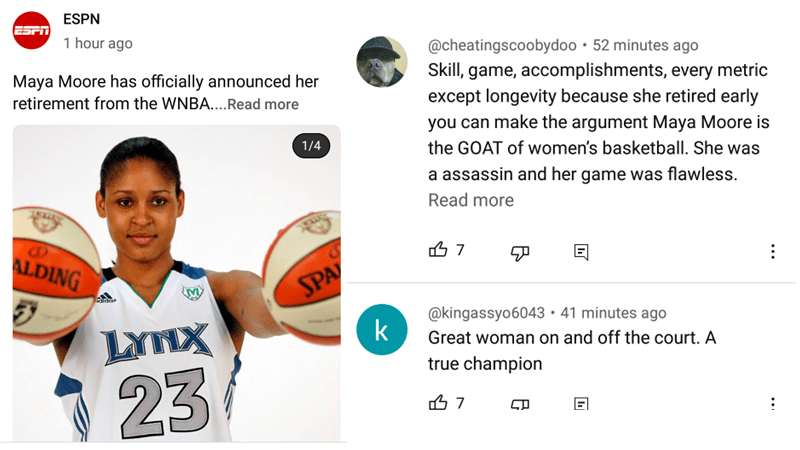The height and width of the screenshot is (450, 800).
Task: Open replies on kingassyo6043 comment
Action: (581, 404)
